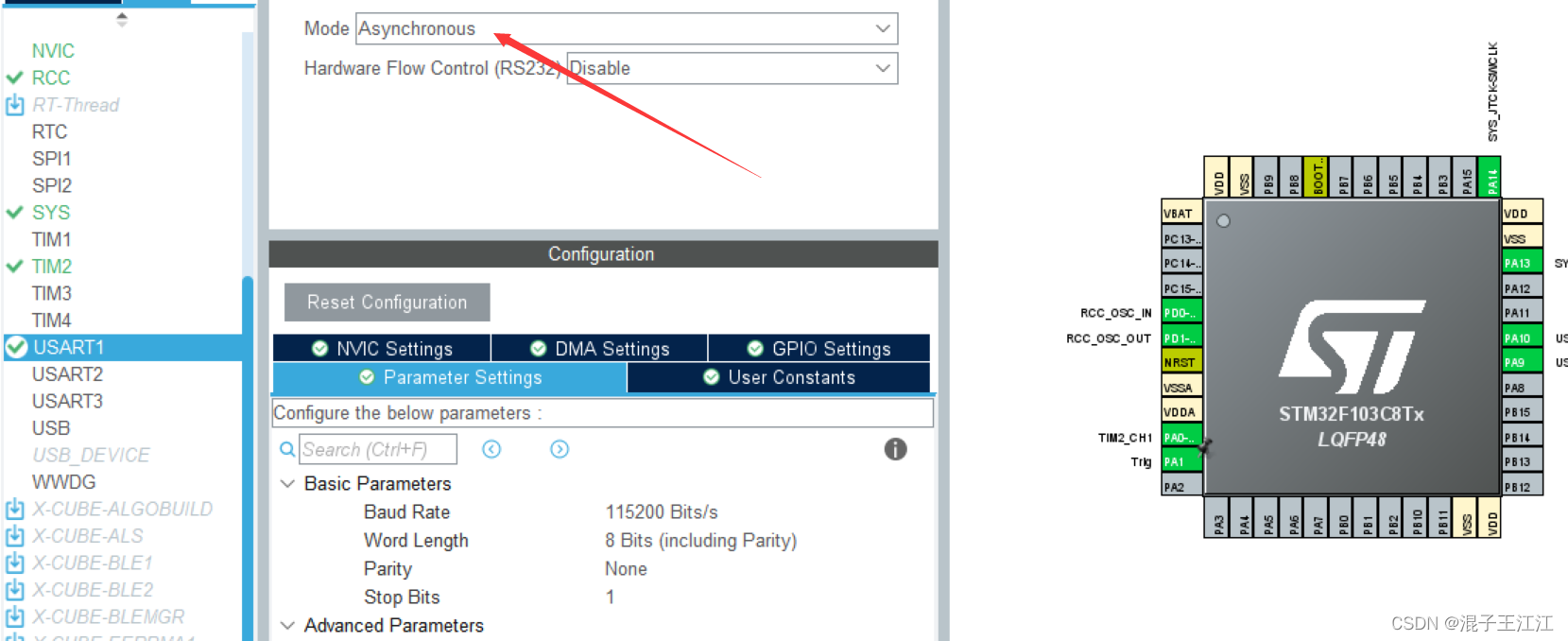Select RTC peripheral
Screen dimensions: 1568x641
point(49,131)
